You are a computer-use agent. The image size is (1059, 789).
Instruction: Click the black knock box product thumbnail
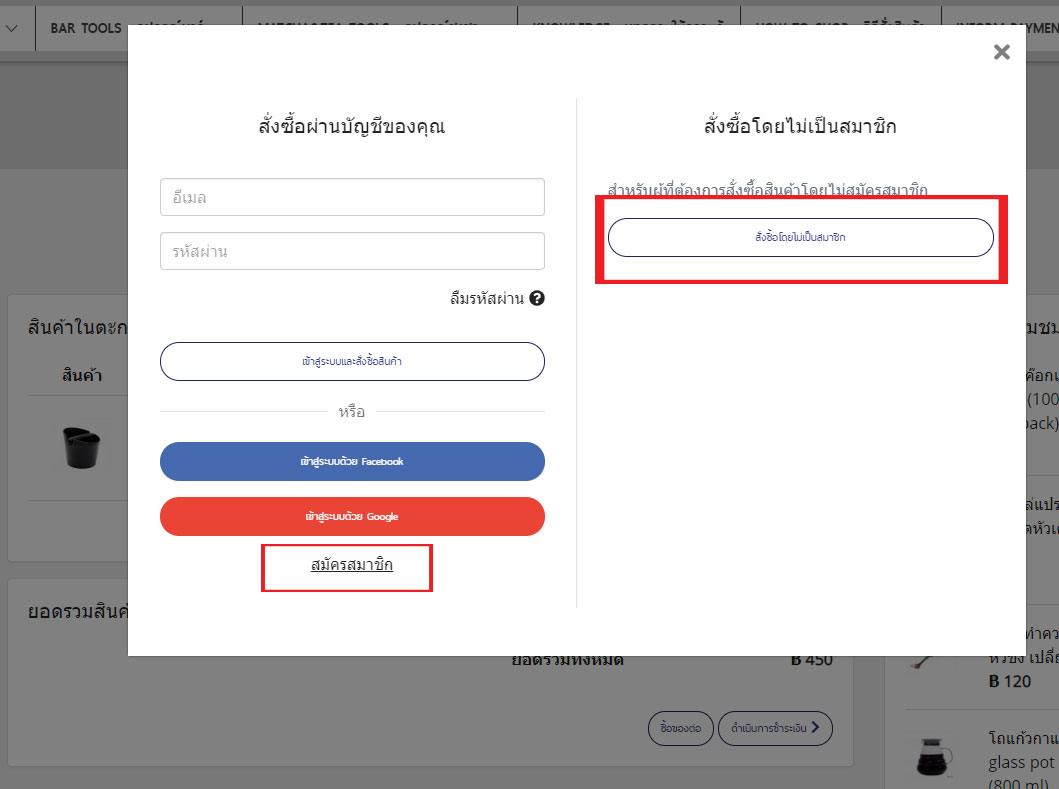coord(82,447)
